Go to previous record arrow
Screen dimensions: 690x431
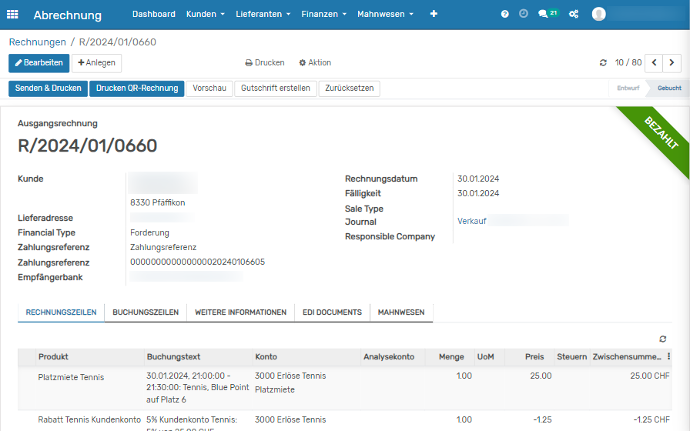(655, 62)
